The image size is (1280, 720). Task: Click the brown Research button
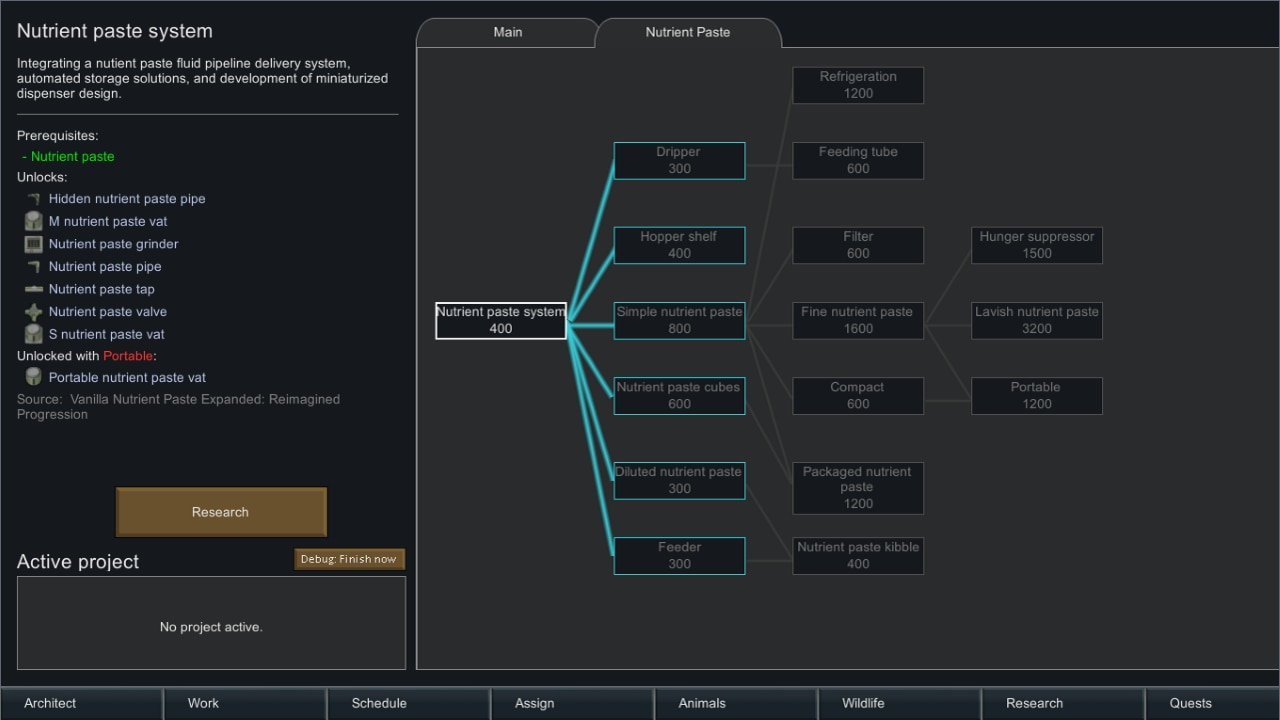(221, 512)
